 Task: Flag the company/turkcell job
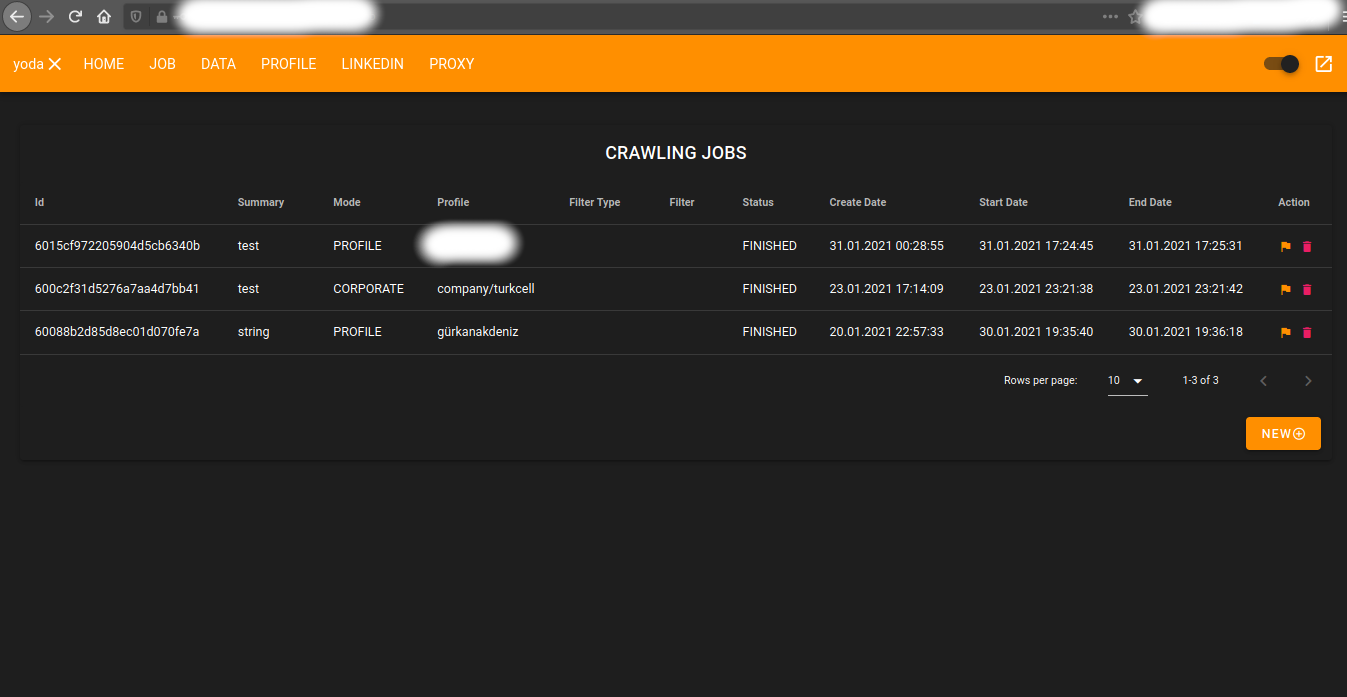click(1286, 290)
